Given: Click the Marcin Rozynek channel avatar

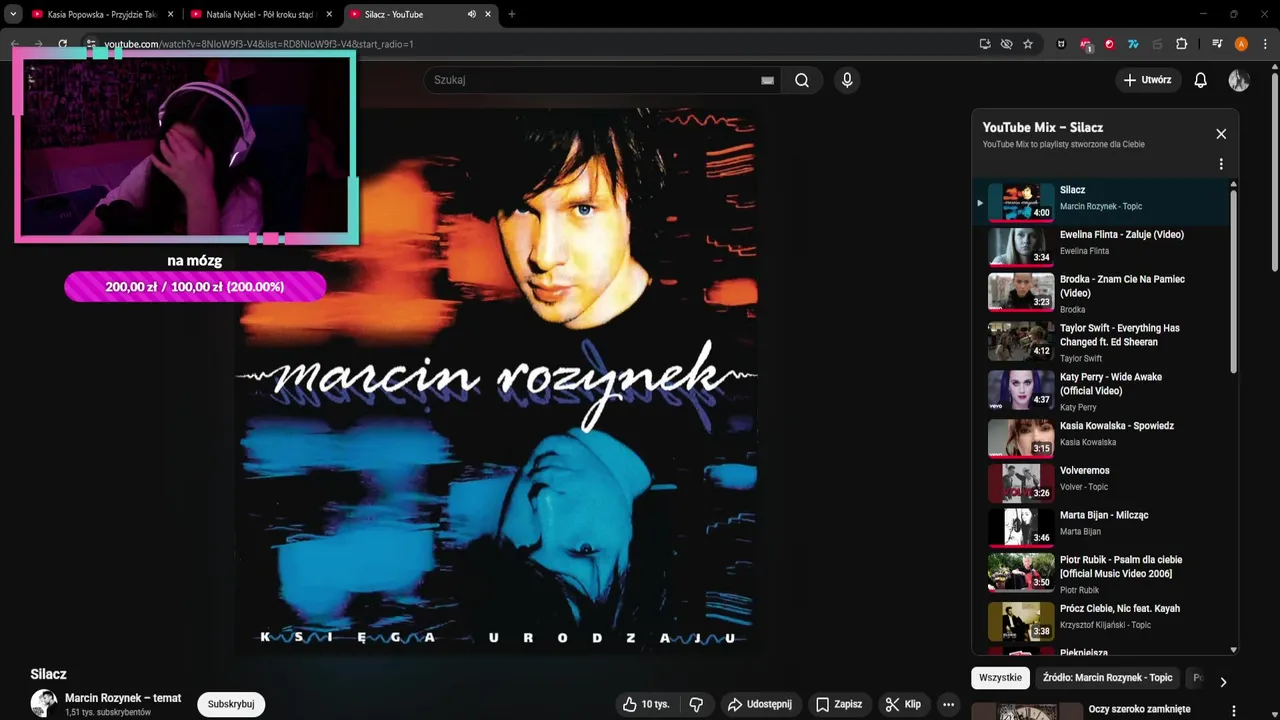Looking at the screenshot, I should pyautogui.click(x=44, y=703).
